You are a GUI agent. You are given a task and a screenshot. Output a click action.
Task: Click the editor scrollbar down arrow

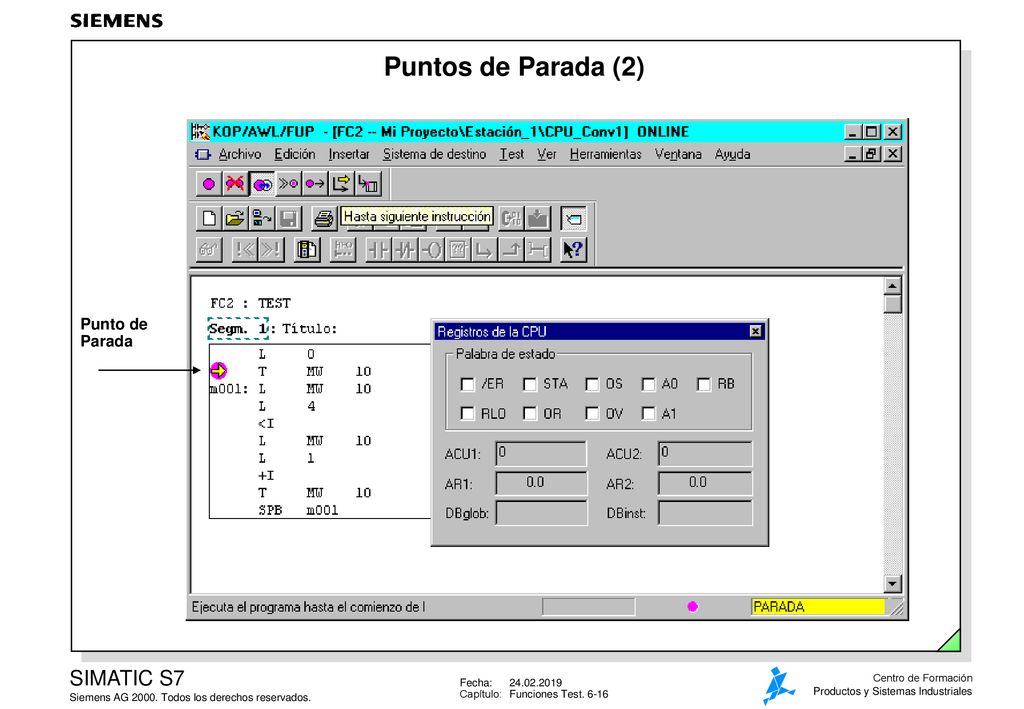coord(892,584)
